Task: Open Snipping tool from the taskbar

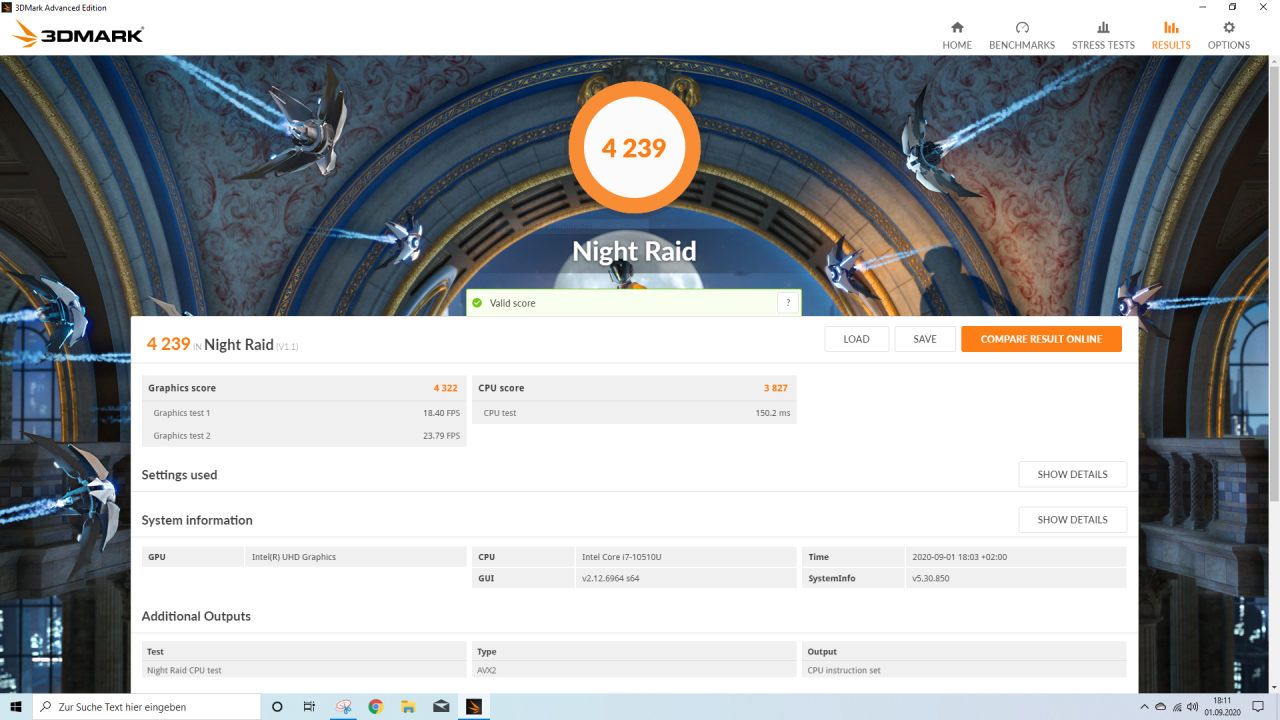Action: (x=343, y=707)
